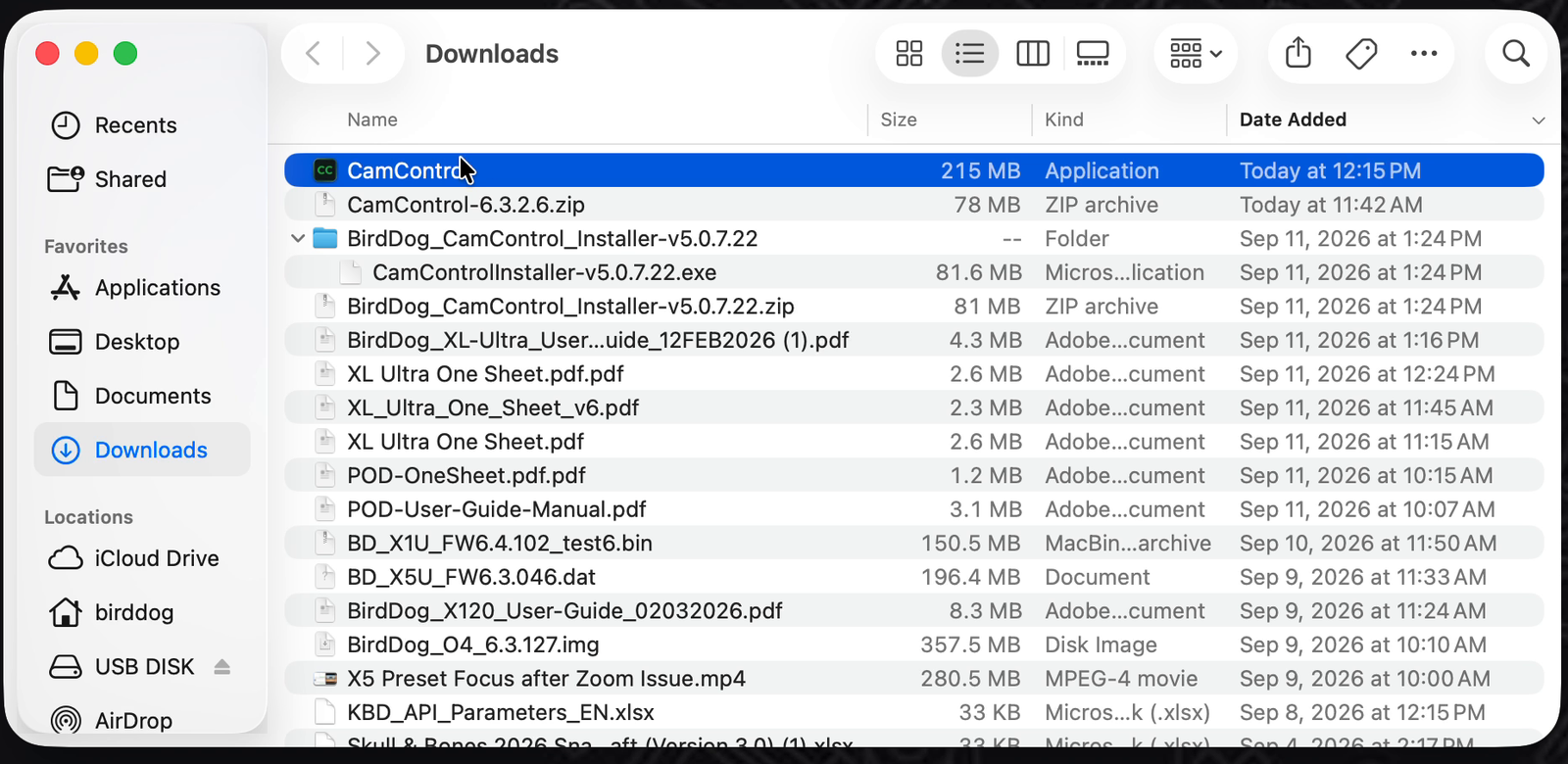1568x764 pixels.
Task: Select POD-User-Guide-Manual.pdf
Action: 914,509
